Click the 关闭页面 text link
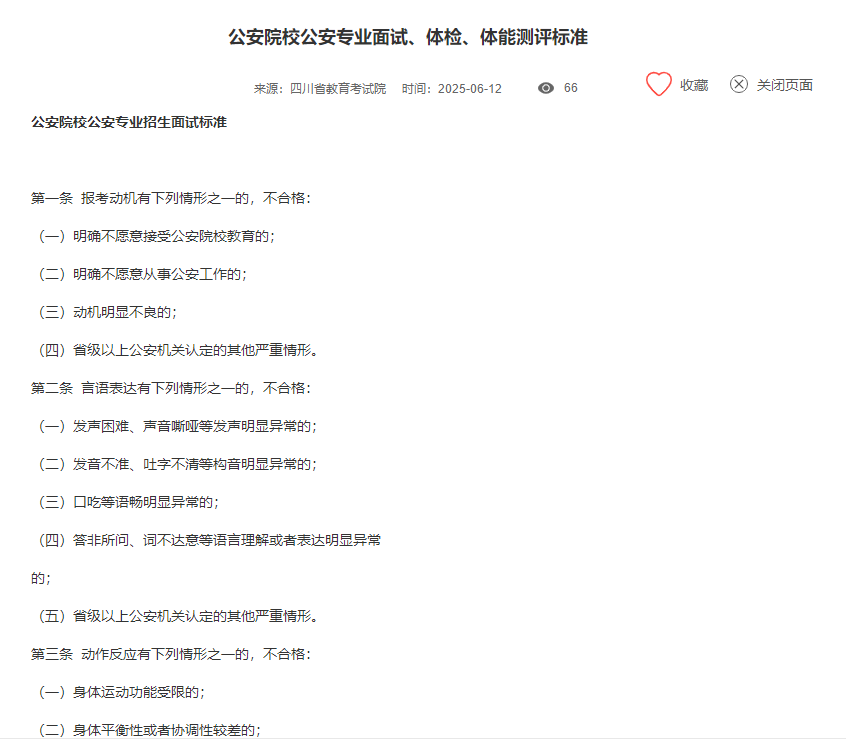The width and height of the screenshot is (846, 744). 784,86
